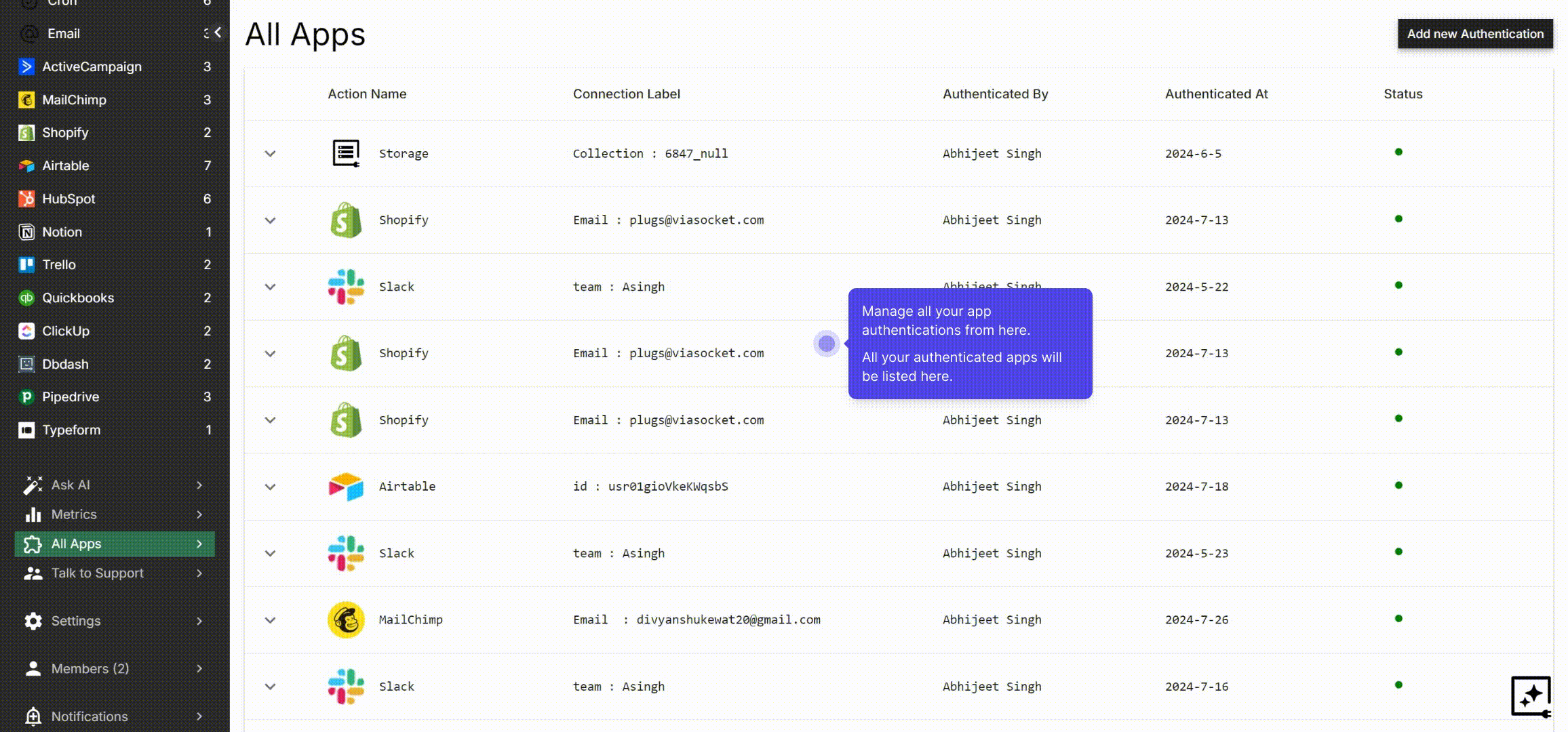Click the Action Name column header
Screen dimensions: 1568x732
[367, 94]
